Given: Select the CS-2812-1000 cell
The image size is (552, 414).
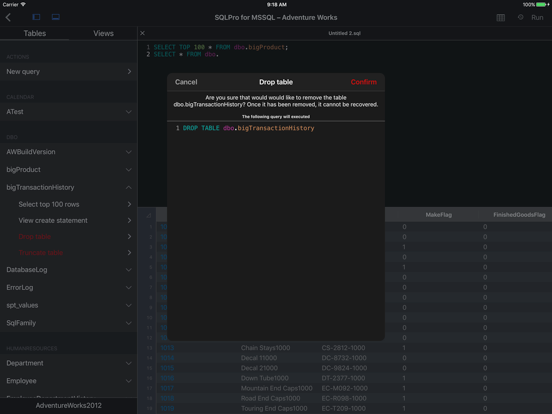Looking at the screenshot, I should pos(343,348).
